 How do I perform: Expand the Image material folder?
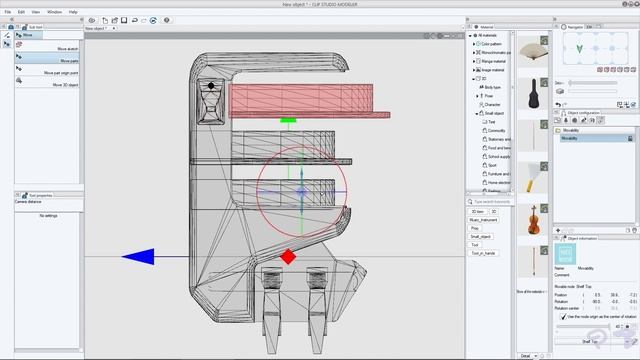point(474,70)
